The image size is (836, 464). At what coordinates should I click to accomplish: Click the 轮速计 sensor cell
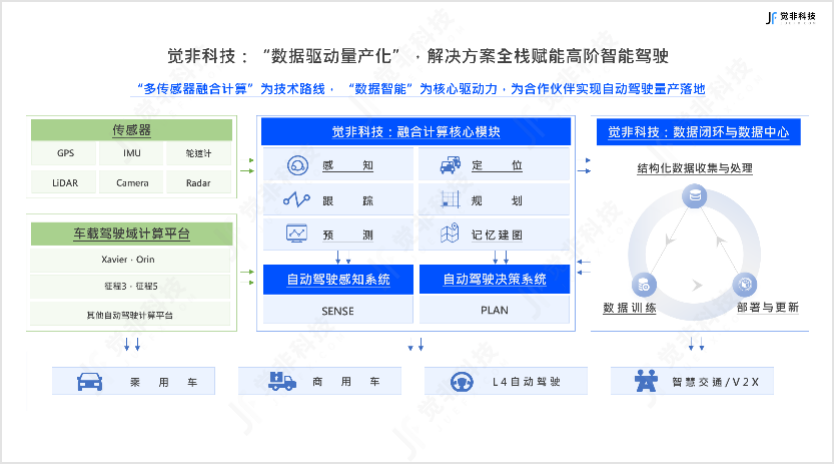pyautogui.click(x=198, y=153)
